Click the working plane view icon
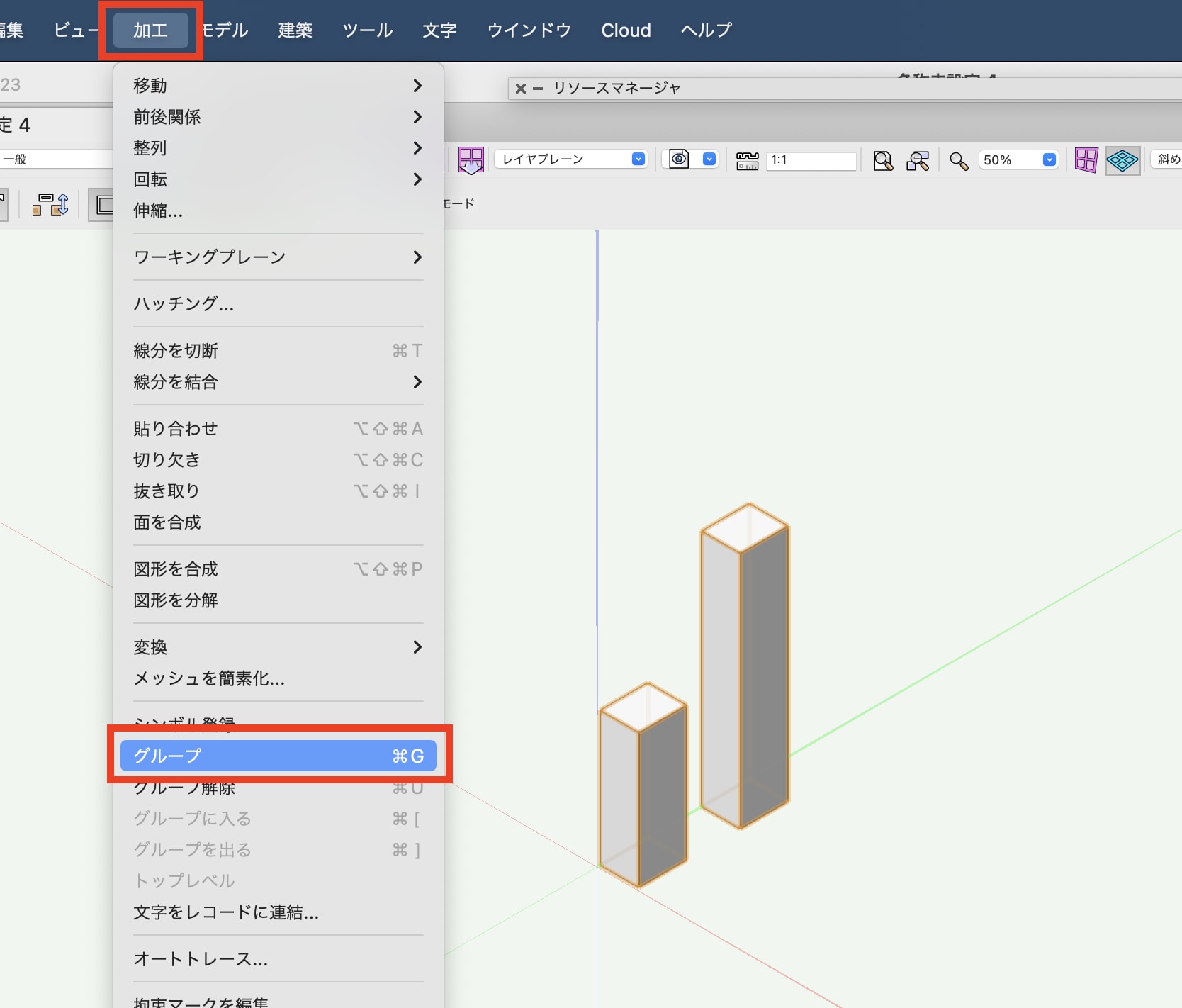 (x=471, y=160)
